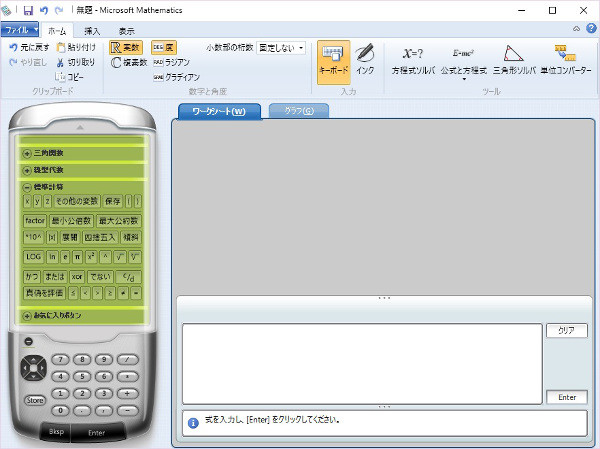Click directional pad on calculator
Screen dimensions: 600x449
pyautogui.click(x=33, y=368)
